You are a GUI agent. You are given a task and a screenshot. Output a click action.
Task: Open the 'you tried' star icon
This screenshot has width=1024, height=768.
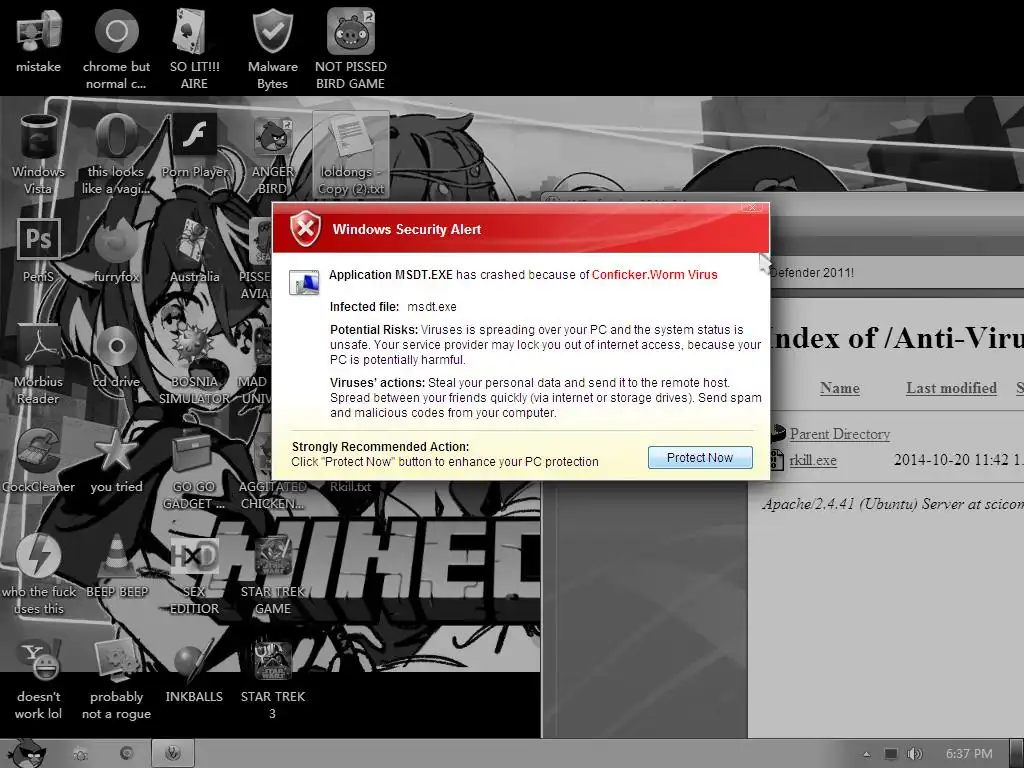[x=116, y=451]
